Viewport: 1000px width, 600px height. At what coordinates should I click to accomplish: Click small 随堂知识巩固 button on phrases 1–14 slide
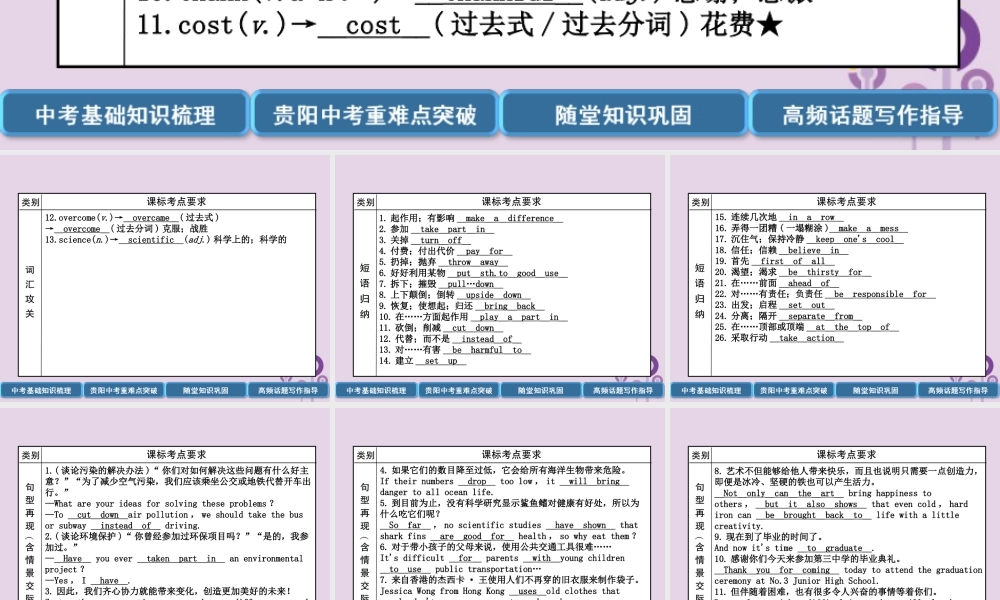pyautogui.click(x=541, y=390)
